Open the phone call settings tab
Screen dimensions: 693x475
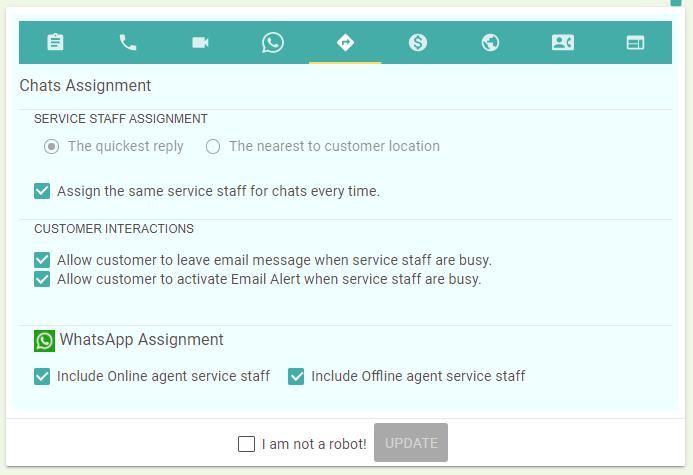click(x=128, y=42)
